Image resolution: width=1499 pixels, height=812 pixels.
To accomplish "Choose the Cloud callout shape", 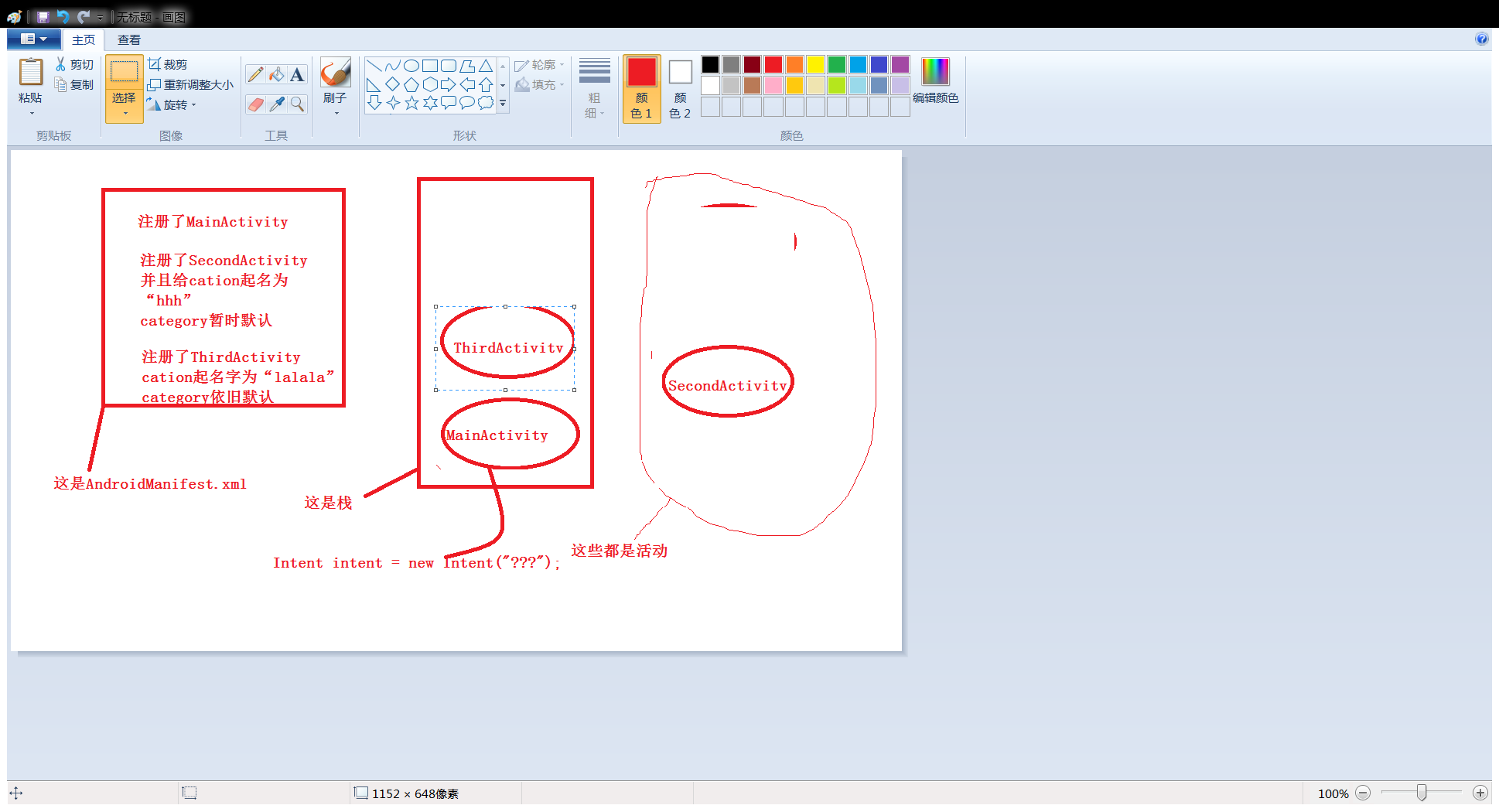I will coord(486,103).
